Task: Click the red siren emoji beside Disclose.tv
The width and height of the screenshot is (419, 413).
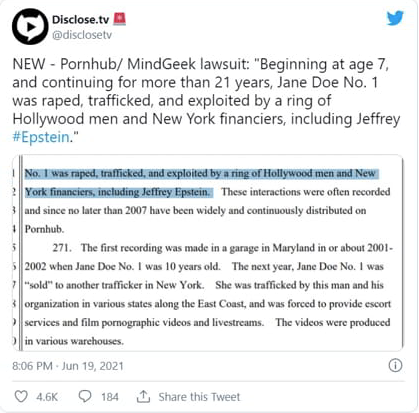Action: click(x=120, y=19)
